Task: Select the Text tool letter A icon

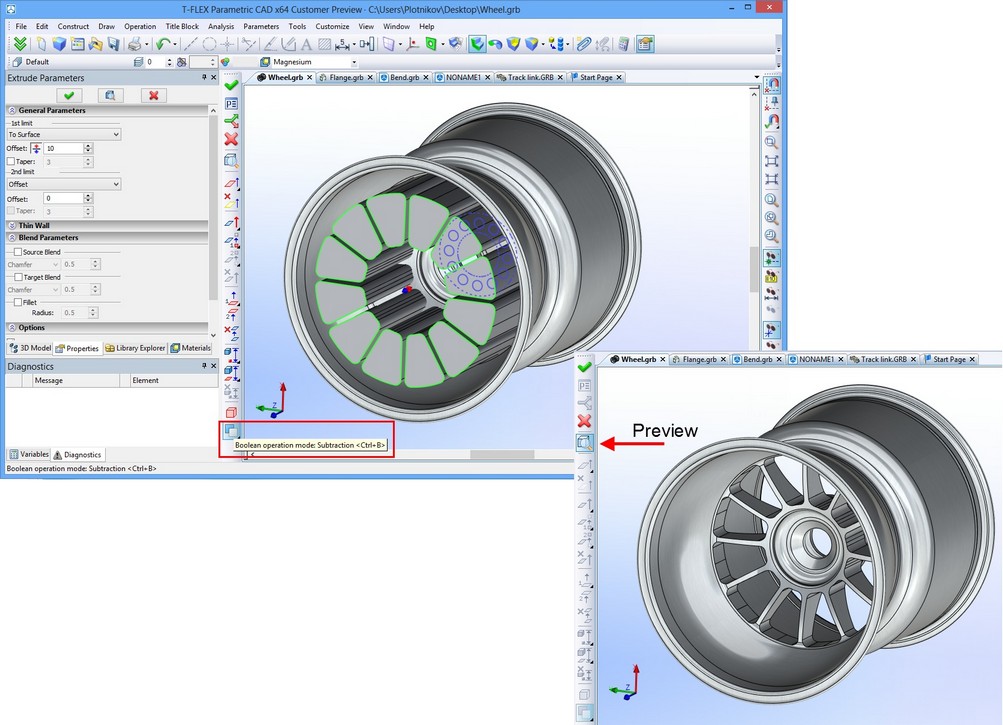Action: [305, 44]
